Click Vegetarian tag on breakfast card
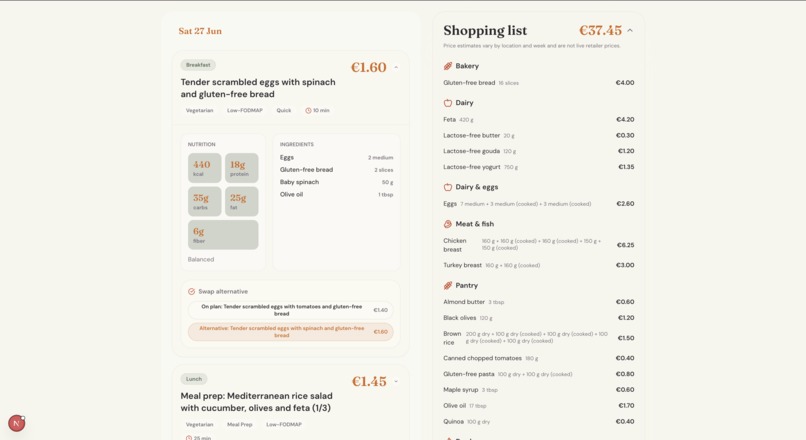The width and height of the screenshot is (806, 440). pyautogui.click(x=199, y=111)
